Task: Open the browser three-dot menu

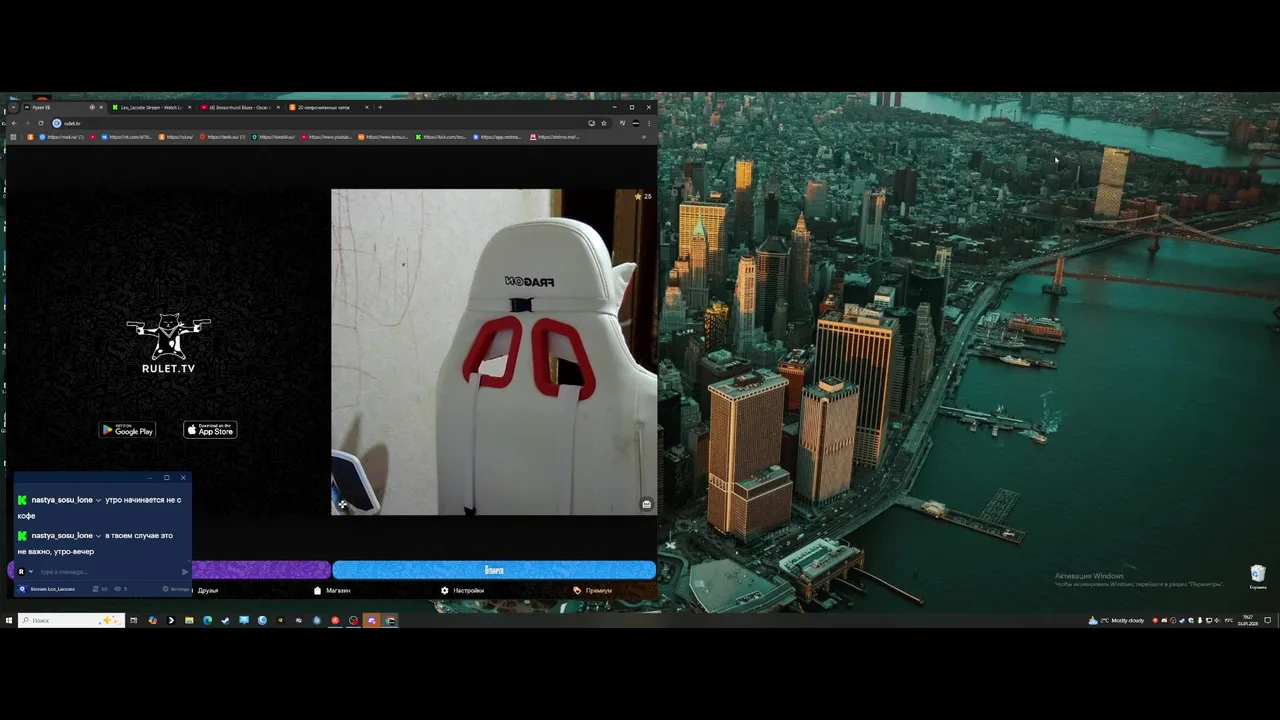Action: (x=649, y=123)
